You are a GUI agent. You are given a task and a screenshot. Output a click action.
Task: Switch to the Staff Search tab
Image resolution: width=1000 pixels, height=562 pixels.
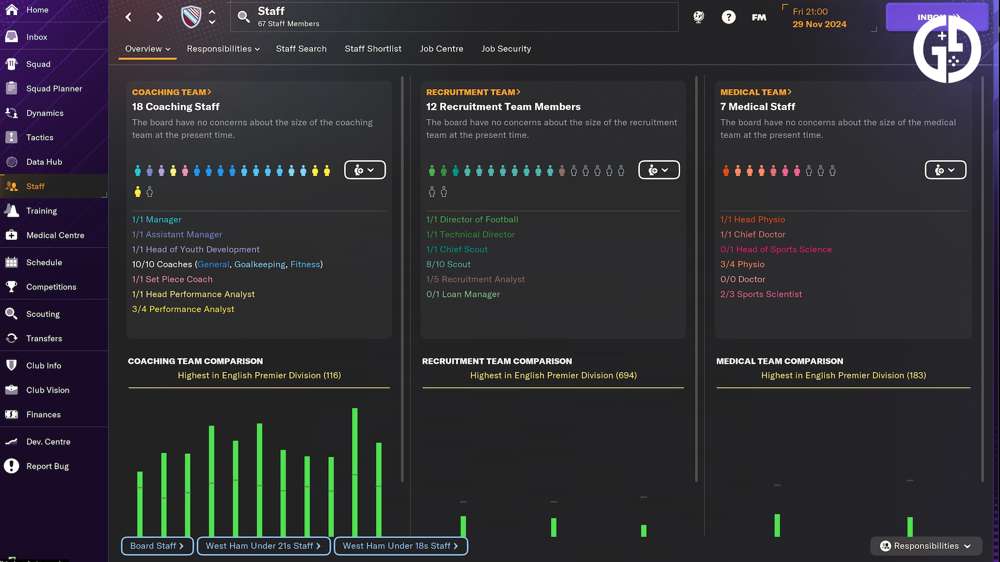tap(301, 49)
